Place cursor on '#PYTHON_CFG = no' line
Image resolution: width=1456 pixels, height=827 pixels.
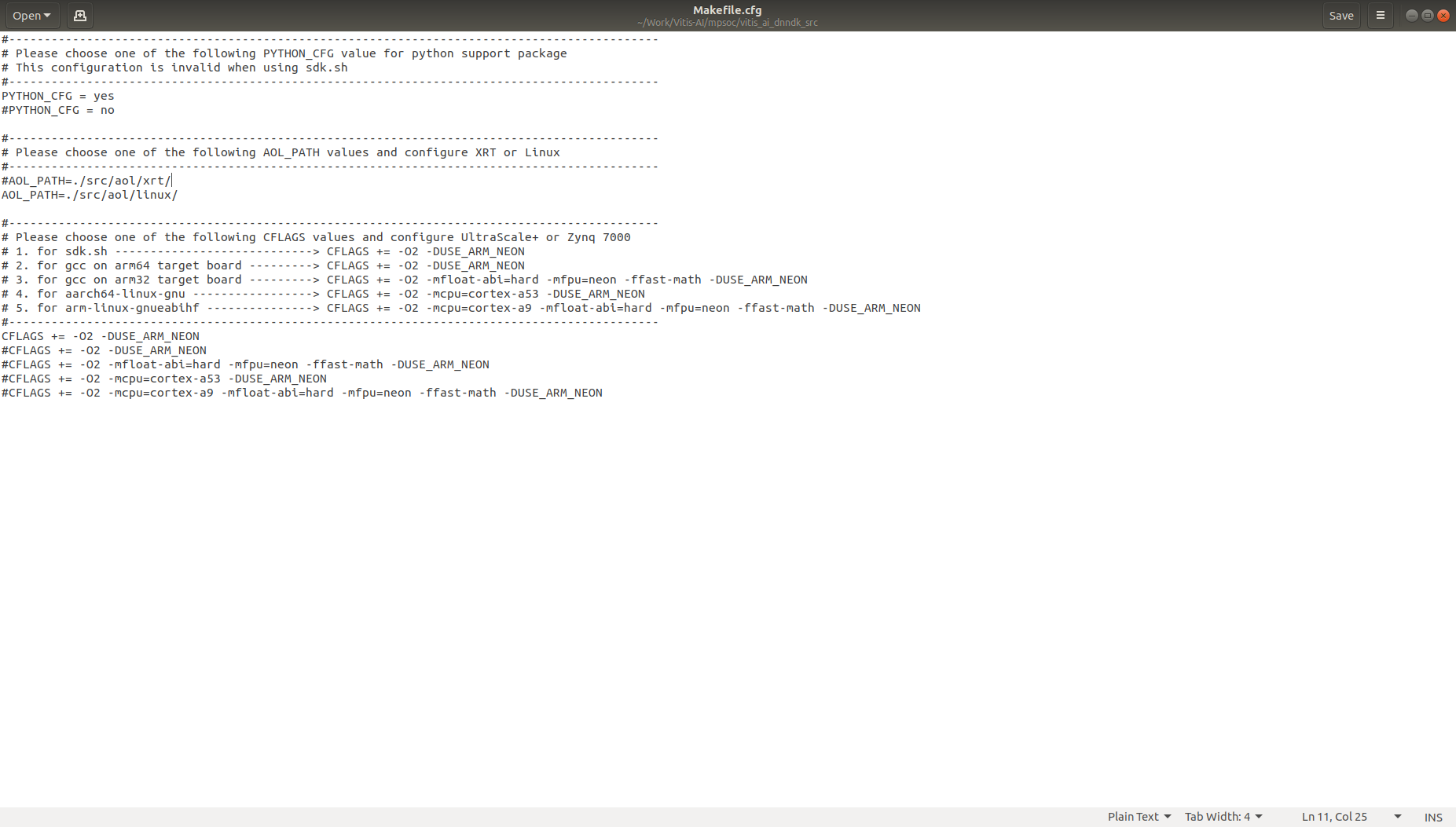pyautogui.click(x=58, y=110)
